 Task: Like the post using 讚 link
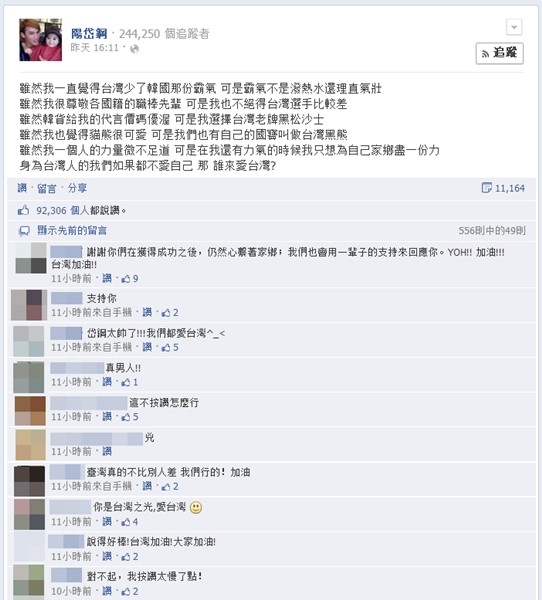click(x=22, y=188)
